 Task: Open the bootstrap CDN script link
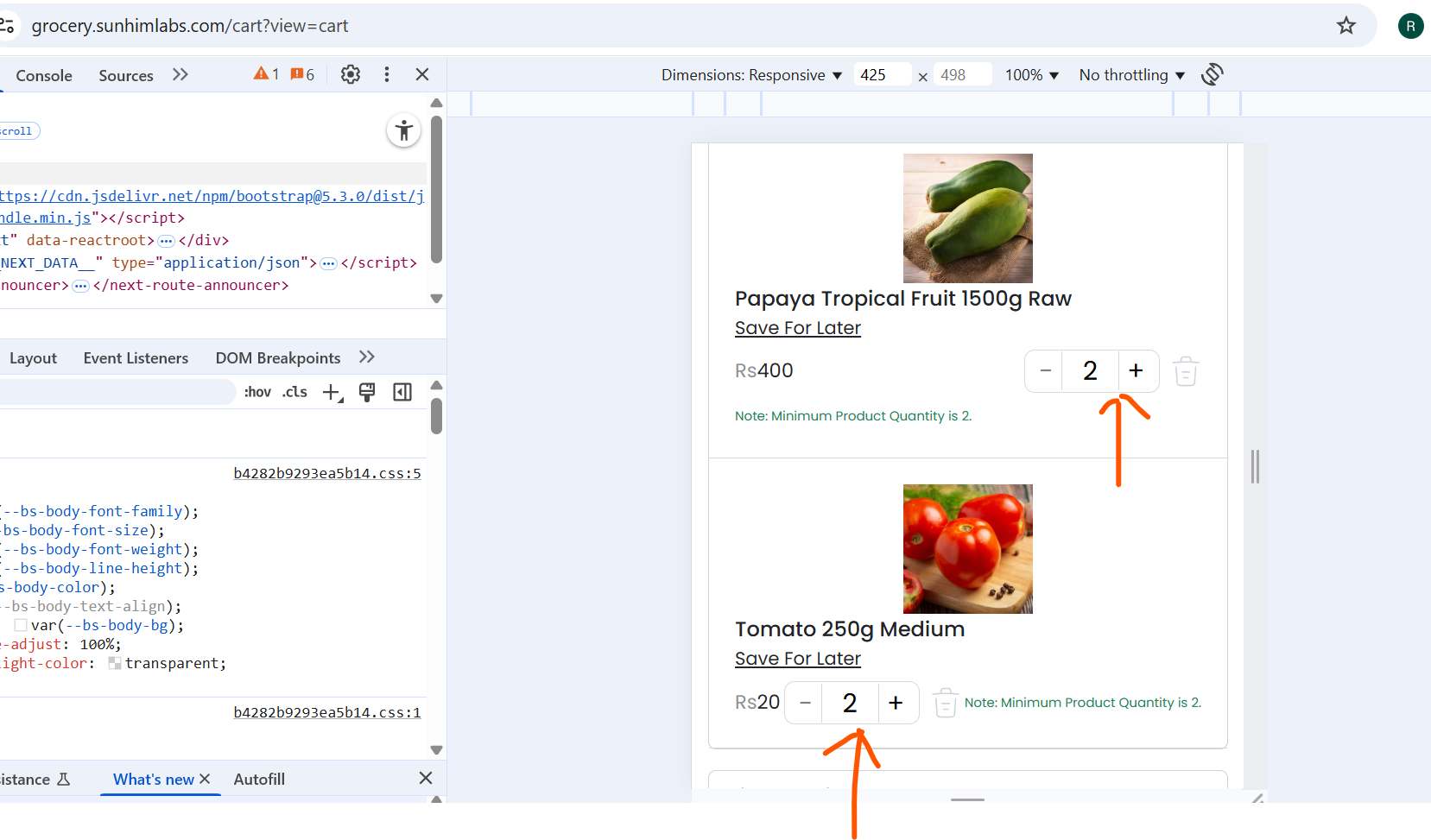point(212,207)
